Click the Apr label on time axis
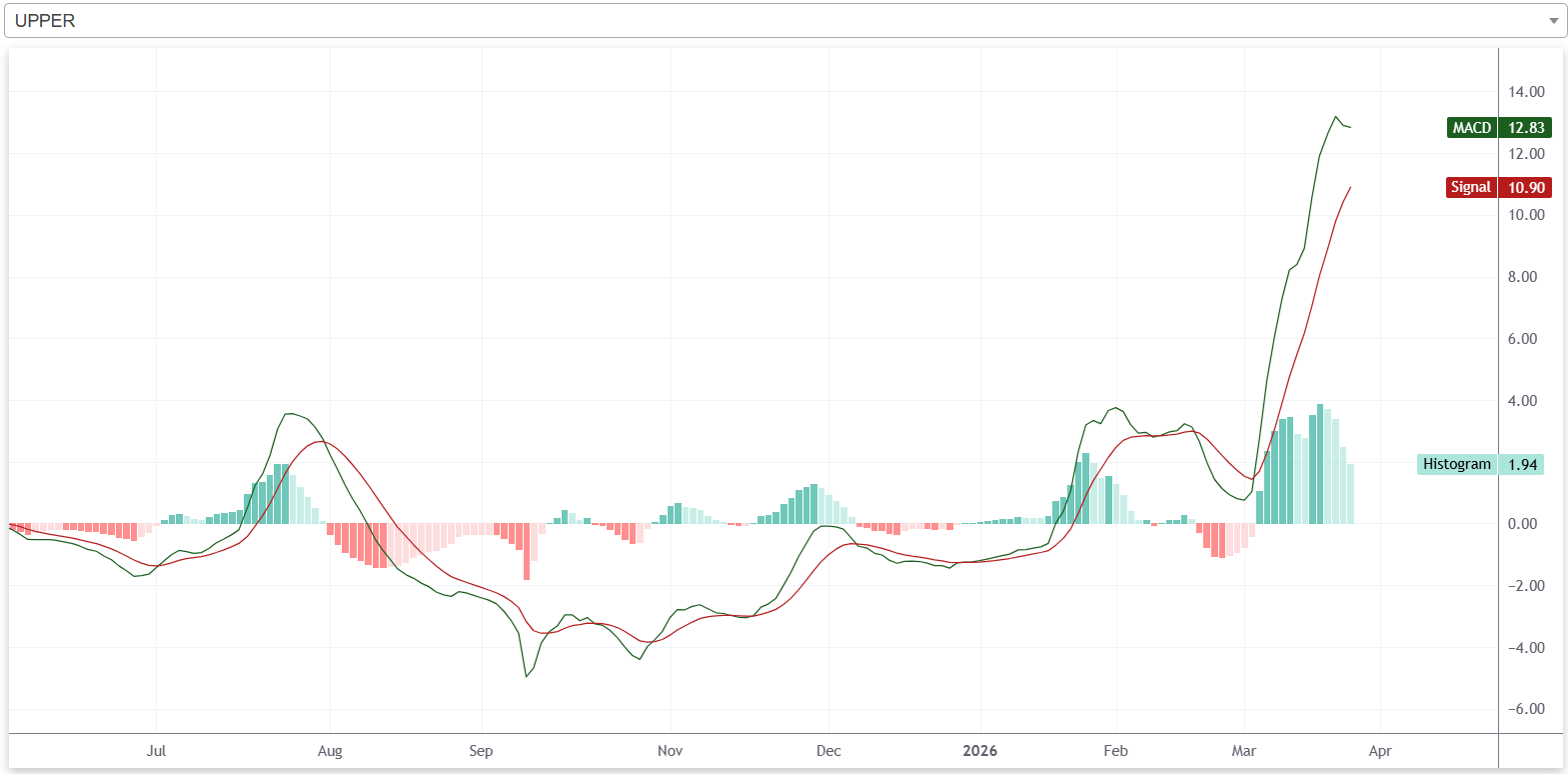The height and width of the screenshot is (774, 1568). pyautogui.click(x=1380, y=751)
